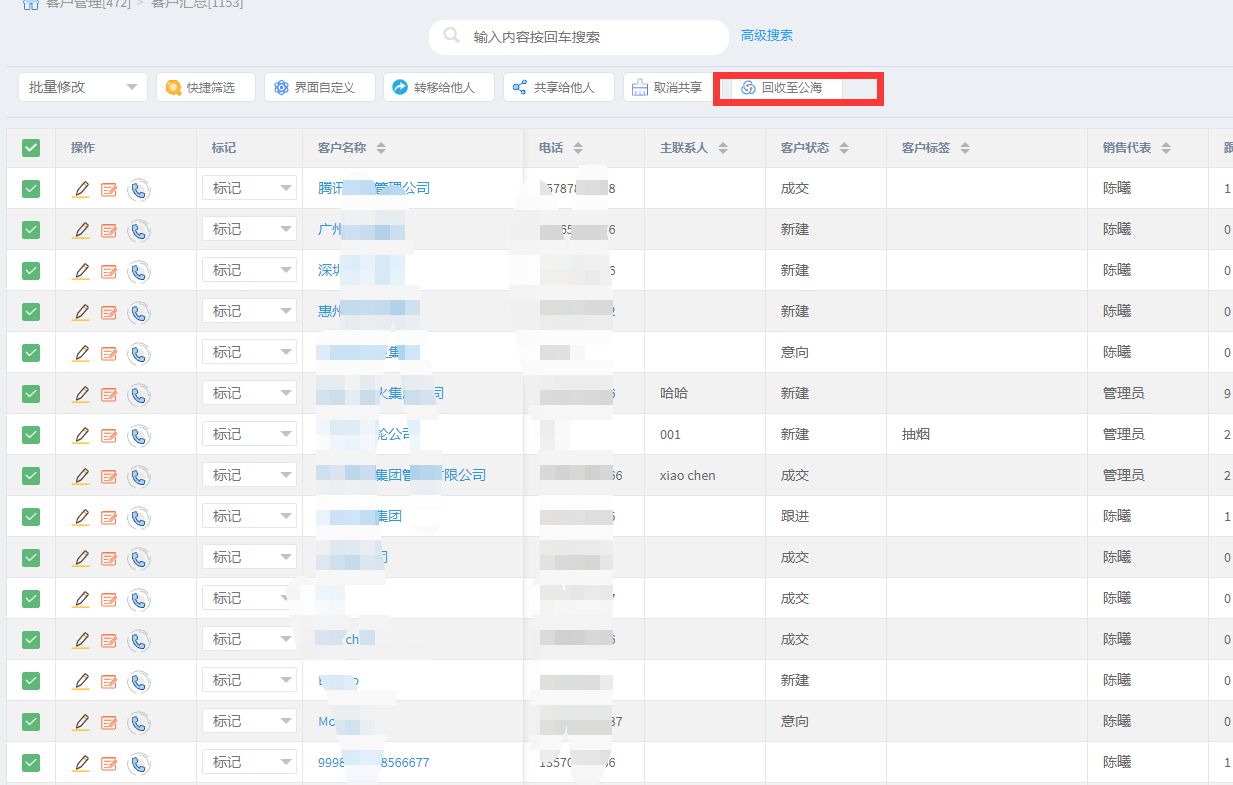Open the 标记 dropdown in the 001 contact row
Image resolution: width=1233 pixels, height=785 pixels.
(250, 434)
